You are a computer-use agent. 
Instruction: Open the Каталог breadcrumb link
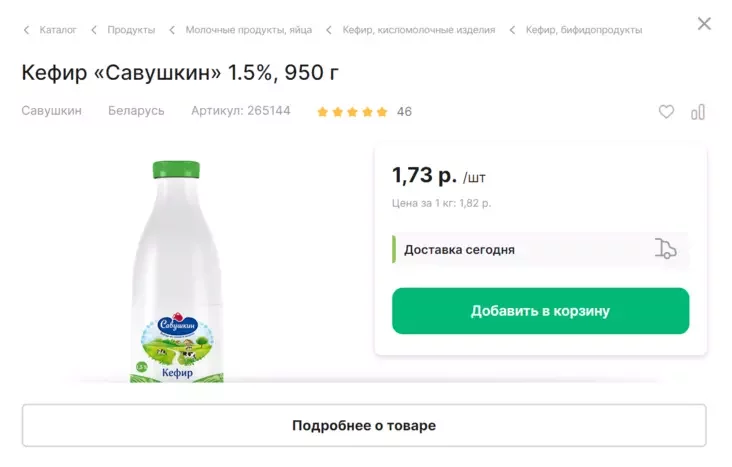pyautogui.click(x=58, y=30)
